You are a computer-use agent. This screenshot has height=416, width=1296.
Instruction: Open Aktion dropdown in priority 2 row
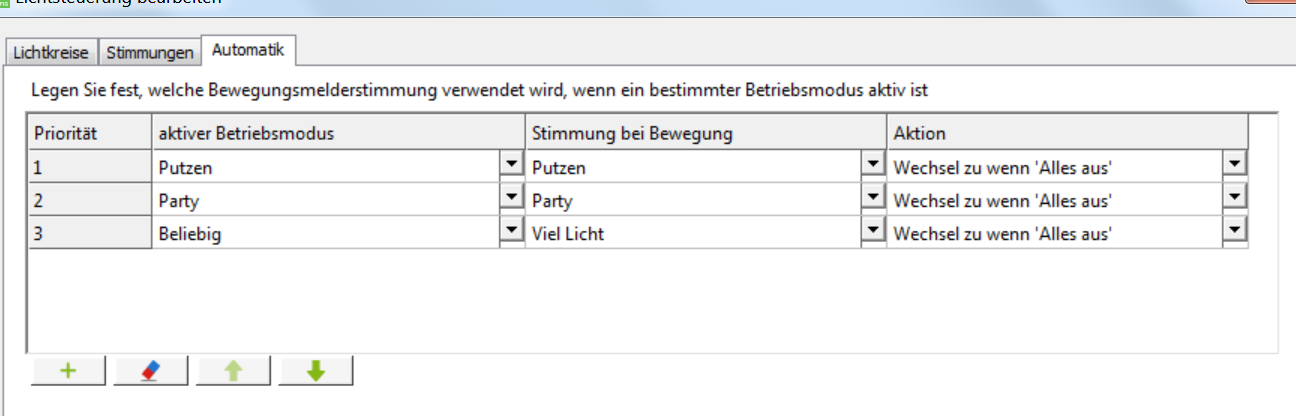(1235, 198)
